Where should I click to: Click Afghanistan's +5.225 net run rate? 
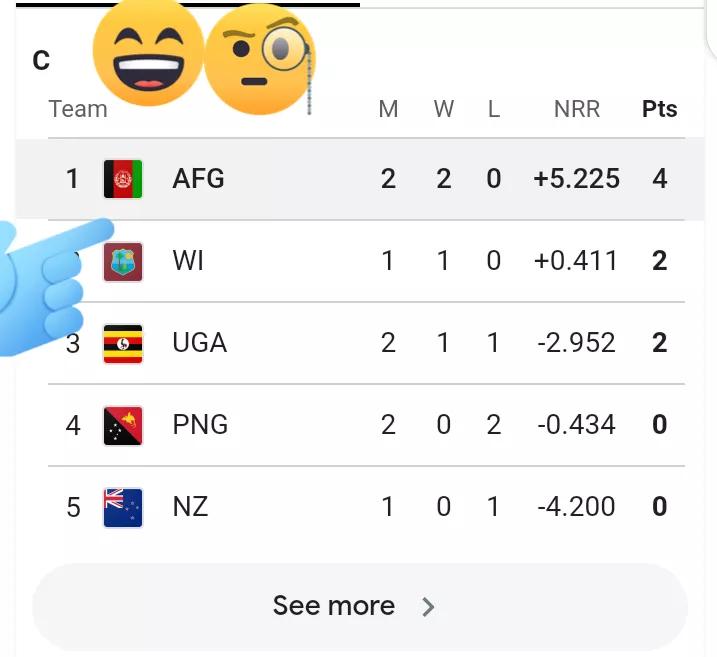(576, 179)
